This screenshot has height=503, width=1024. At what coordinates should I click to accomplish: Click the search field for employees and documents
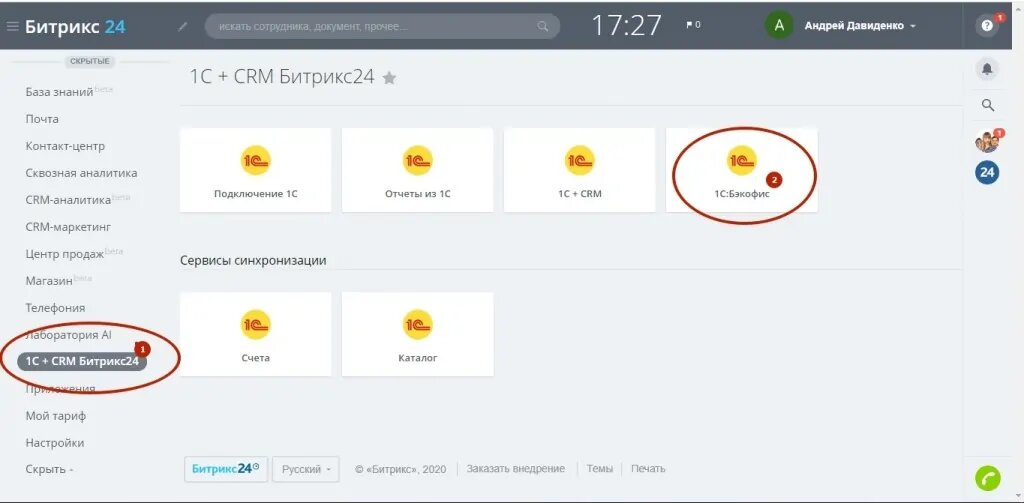382,27
